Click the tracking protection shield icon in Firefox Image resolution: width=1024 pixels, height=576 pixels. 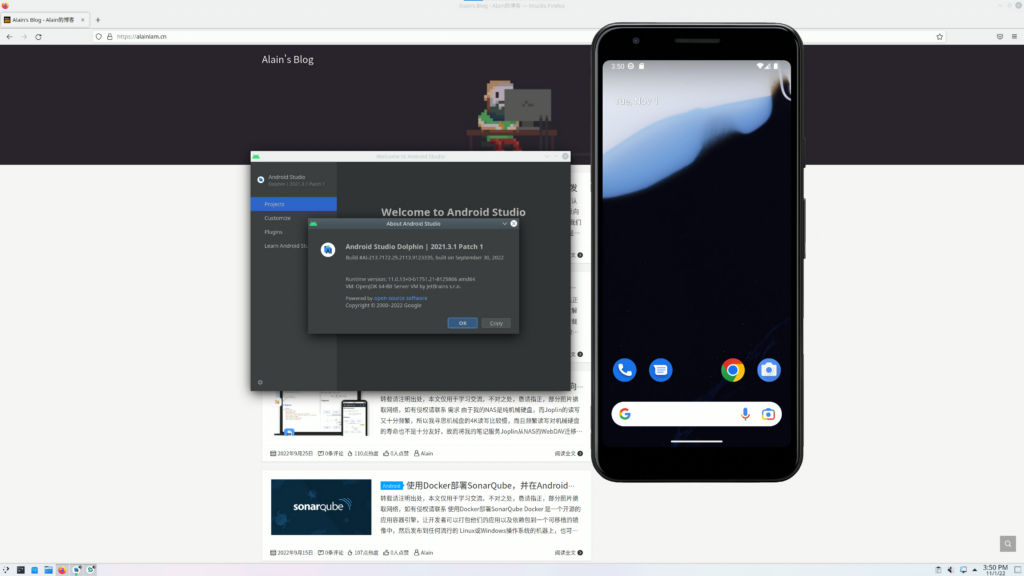point(99,37)
